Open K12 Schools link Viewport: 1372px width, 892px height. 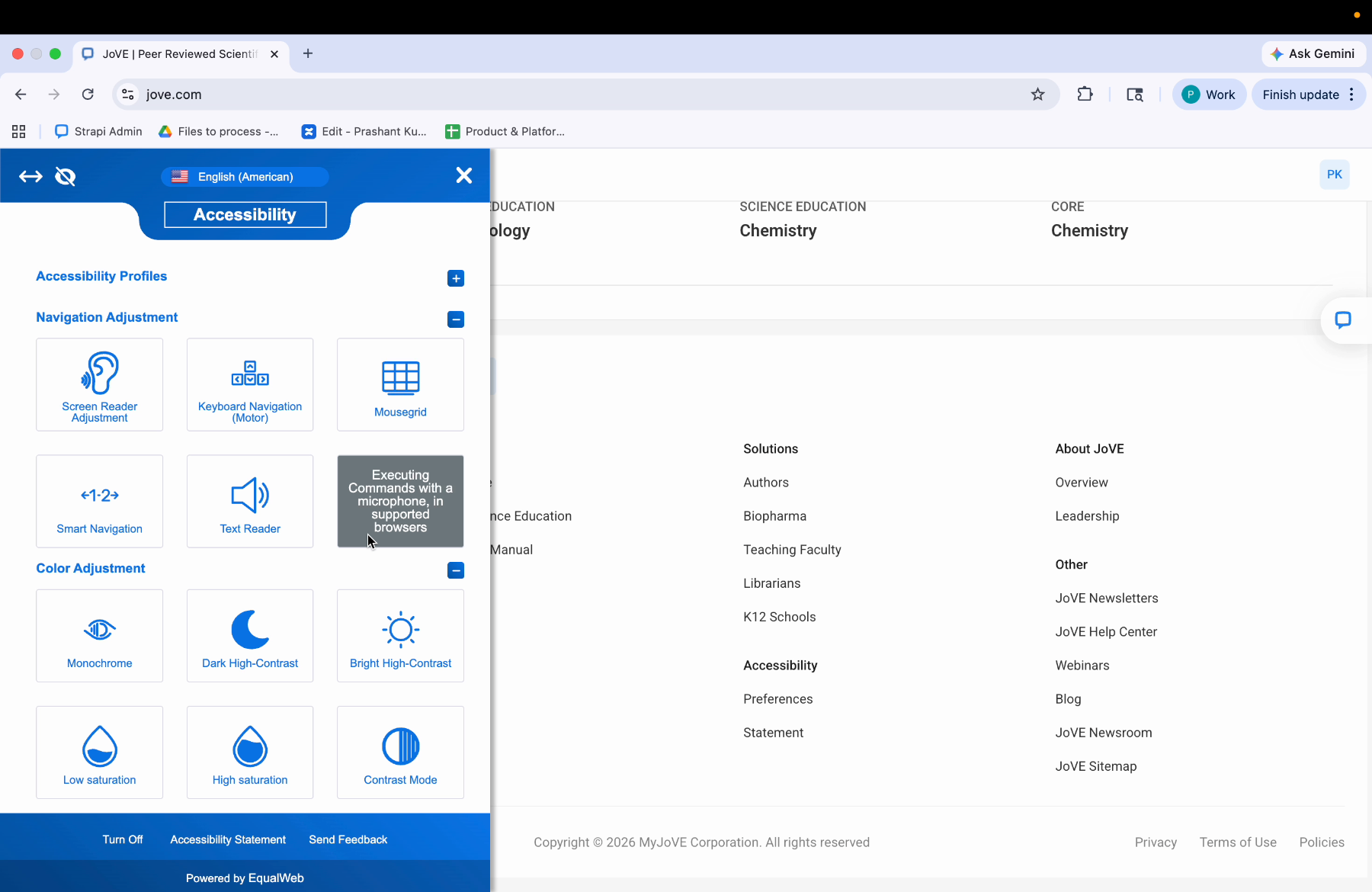pyautogui.click(x=780, y=617)
